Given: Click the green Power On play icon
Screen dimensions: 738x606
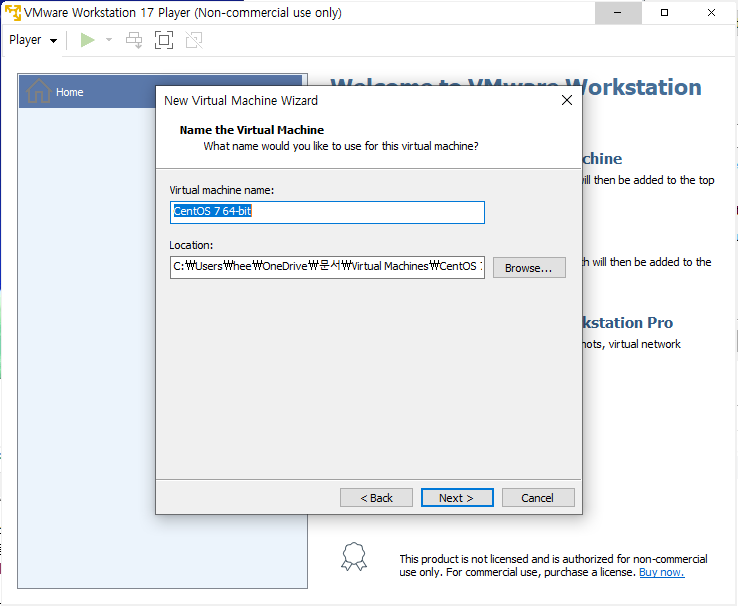Looking at the screenshot, I should [88, 40].
